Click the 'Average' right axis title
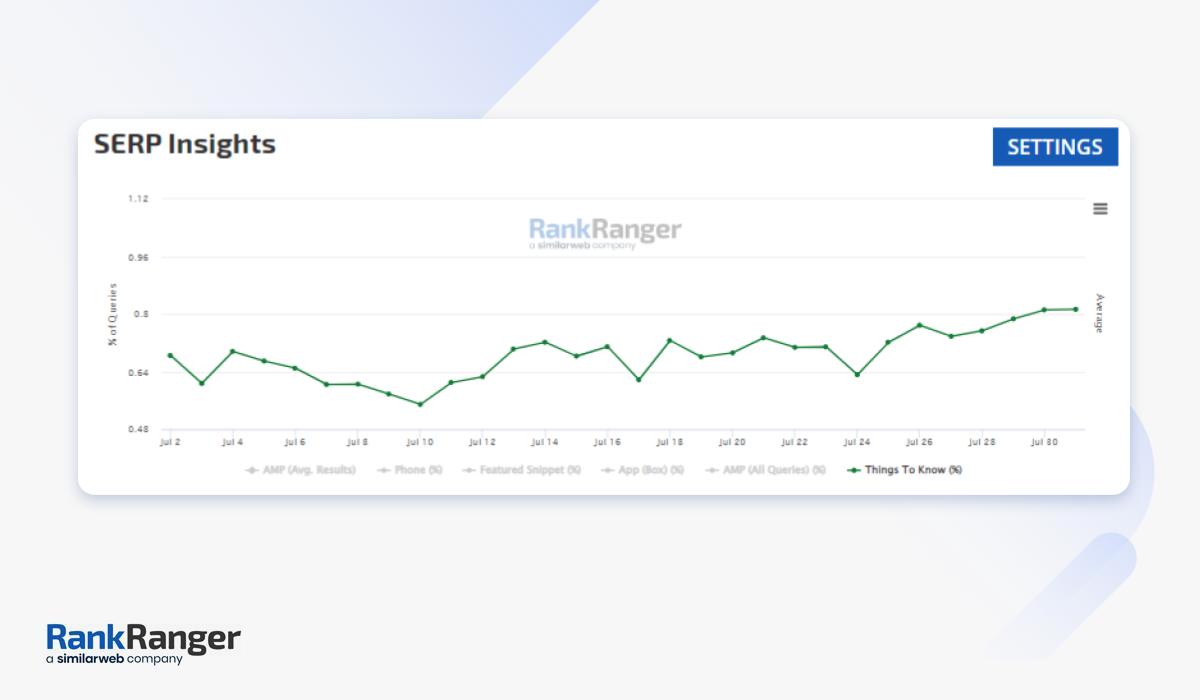 tap(1099, 313)
